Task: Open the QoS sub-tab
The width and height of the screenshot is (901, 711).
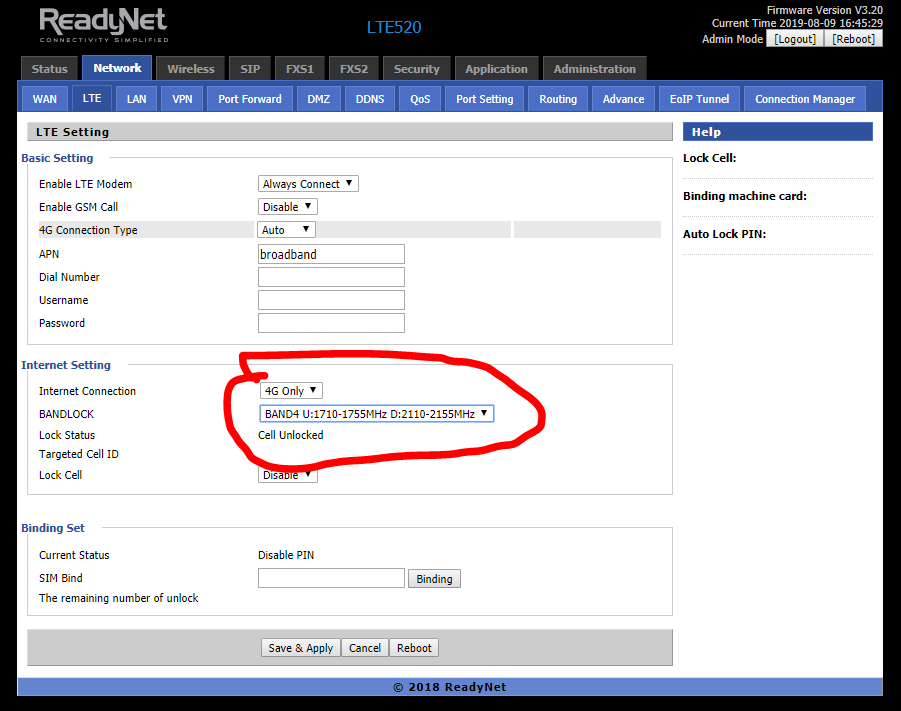Action: tap(420, 99)
